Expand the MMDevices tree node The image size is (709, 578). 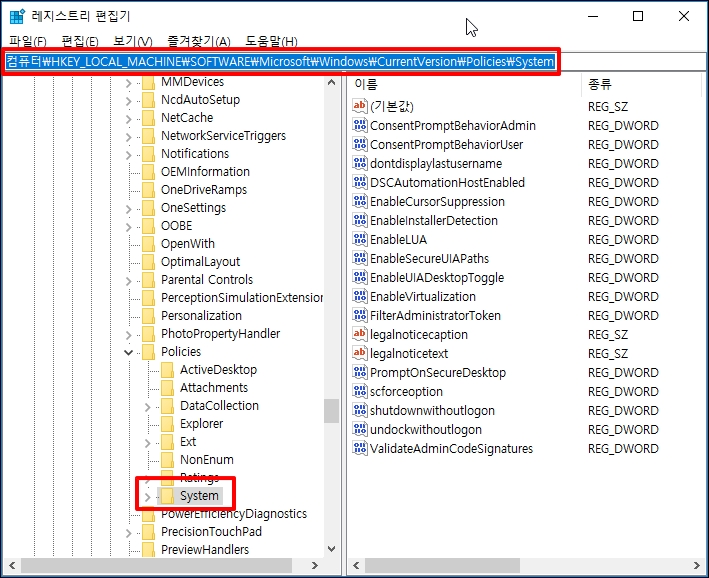[128, 83]
